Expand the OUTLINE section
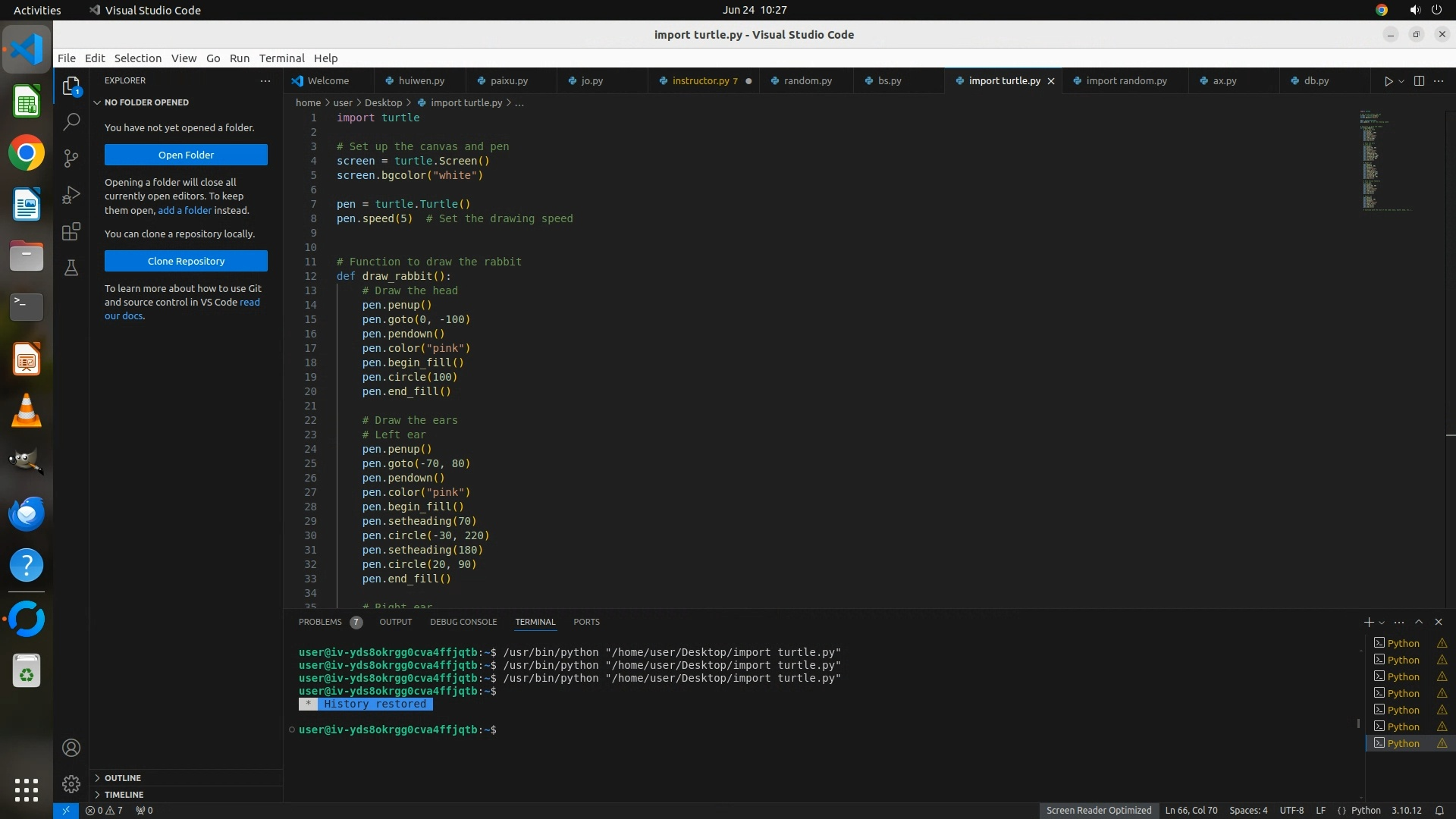 pos(123,778)
